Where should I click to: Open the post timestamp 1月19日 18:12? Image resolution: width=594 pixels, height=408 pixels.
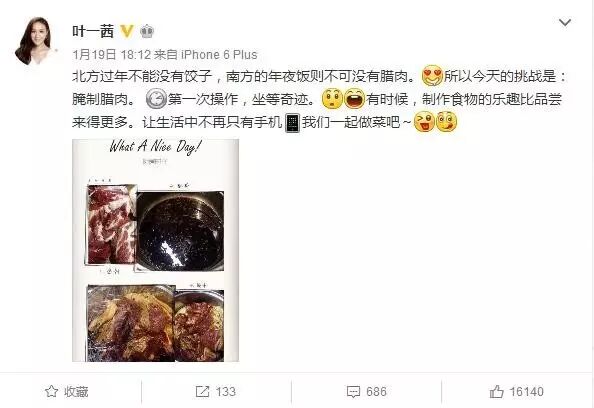coord(112,55)
